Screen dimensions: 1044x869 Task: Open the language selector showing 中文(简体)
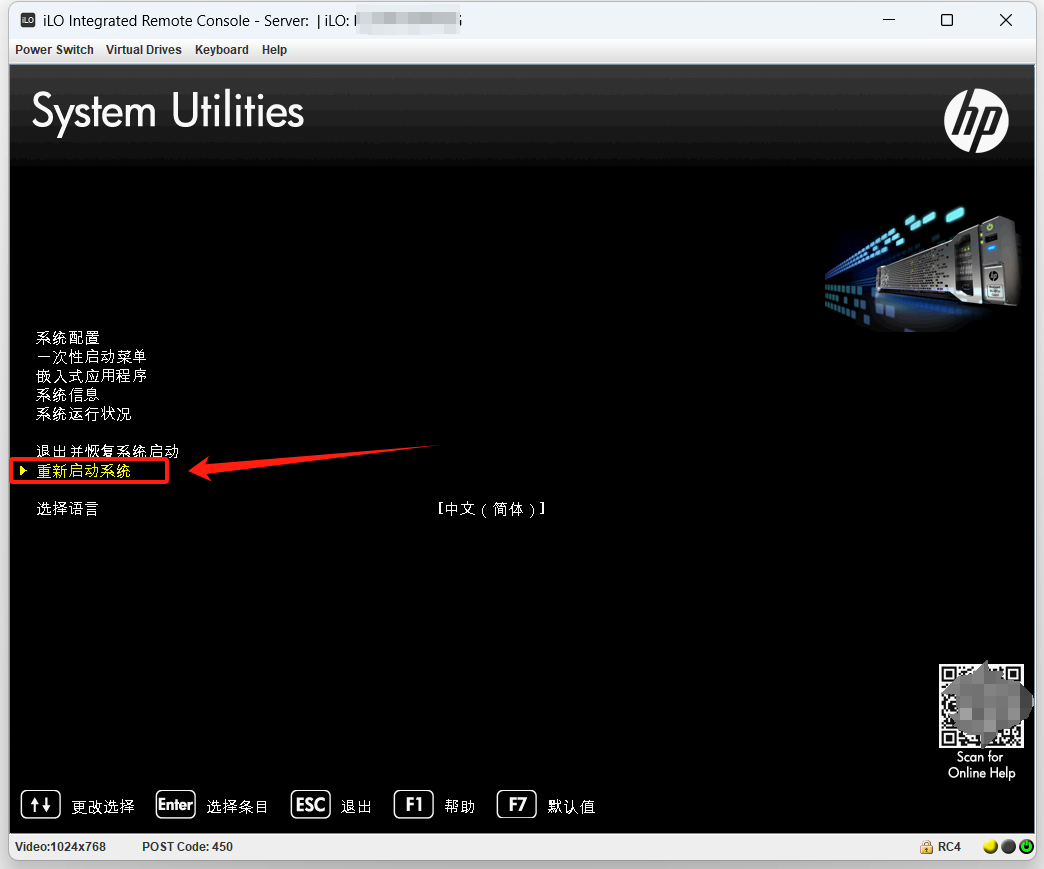coord(491,509)
